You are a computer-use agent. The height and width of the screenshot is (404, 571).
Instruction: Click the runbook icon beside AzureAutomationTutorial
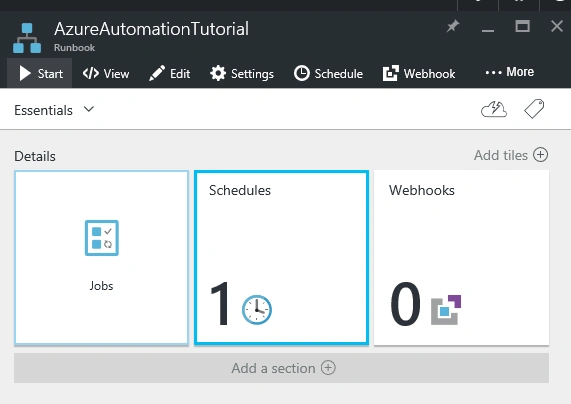tap(27, 38)
